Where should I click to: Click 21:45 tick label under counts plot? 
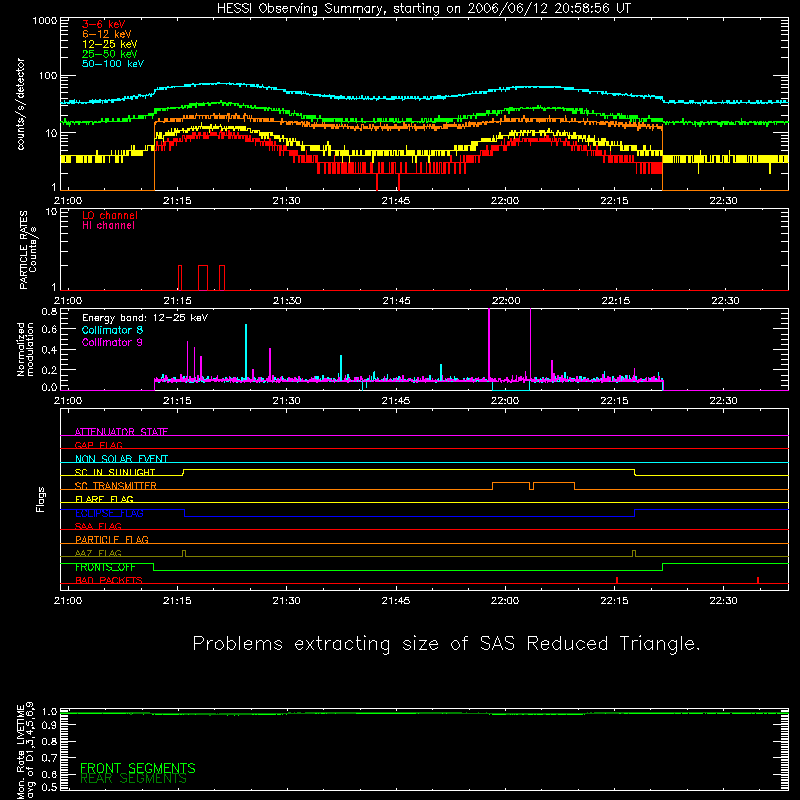pos(395,201)
